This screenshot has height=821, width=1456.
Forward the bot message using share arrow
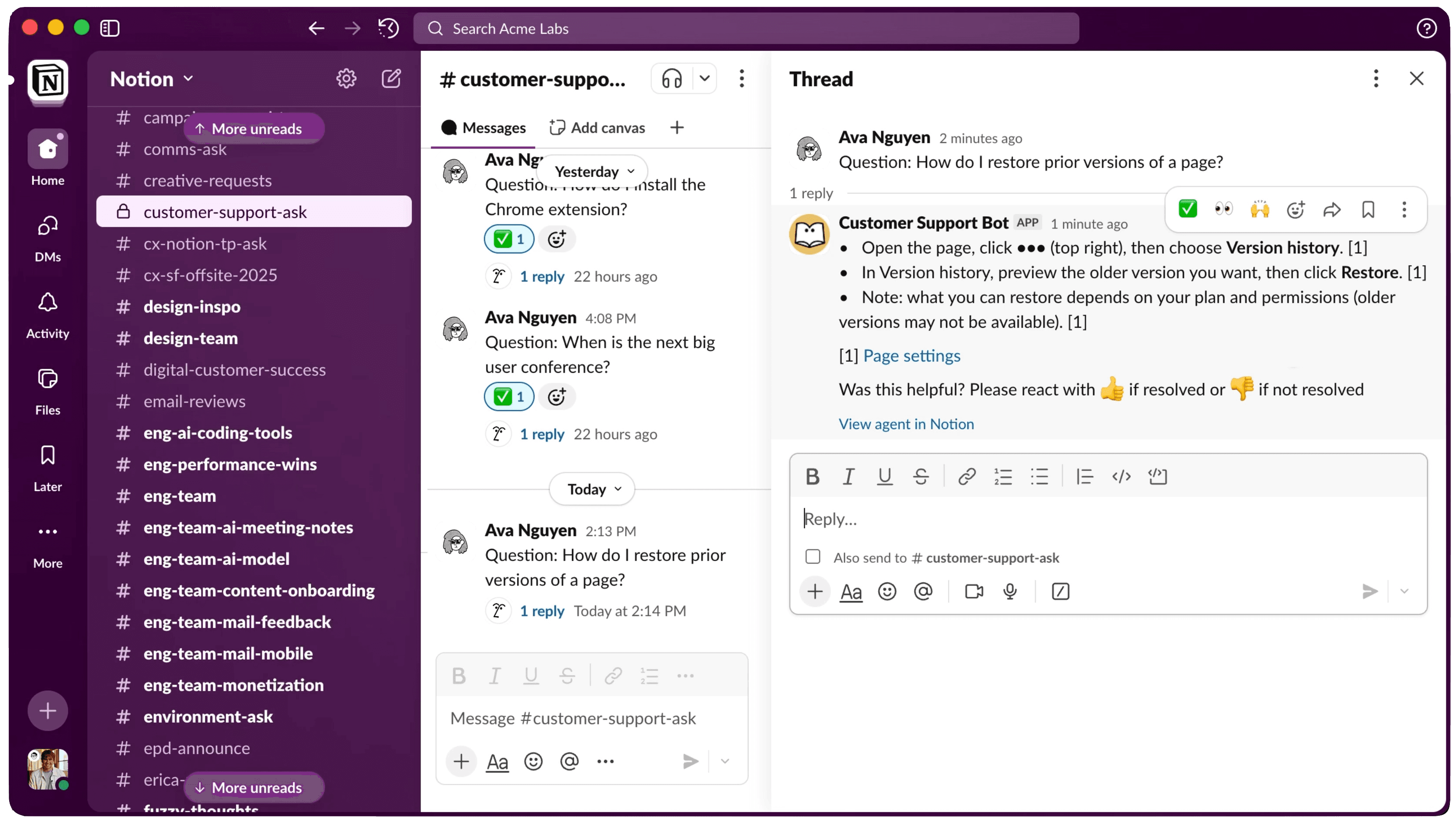point(1332,210)
